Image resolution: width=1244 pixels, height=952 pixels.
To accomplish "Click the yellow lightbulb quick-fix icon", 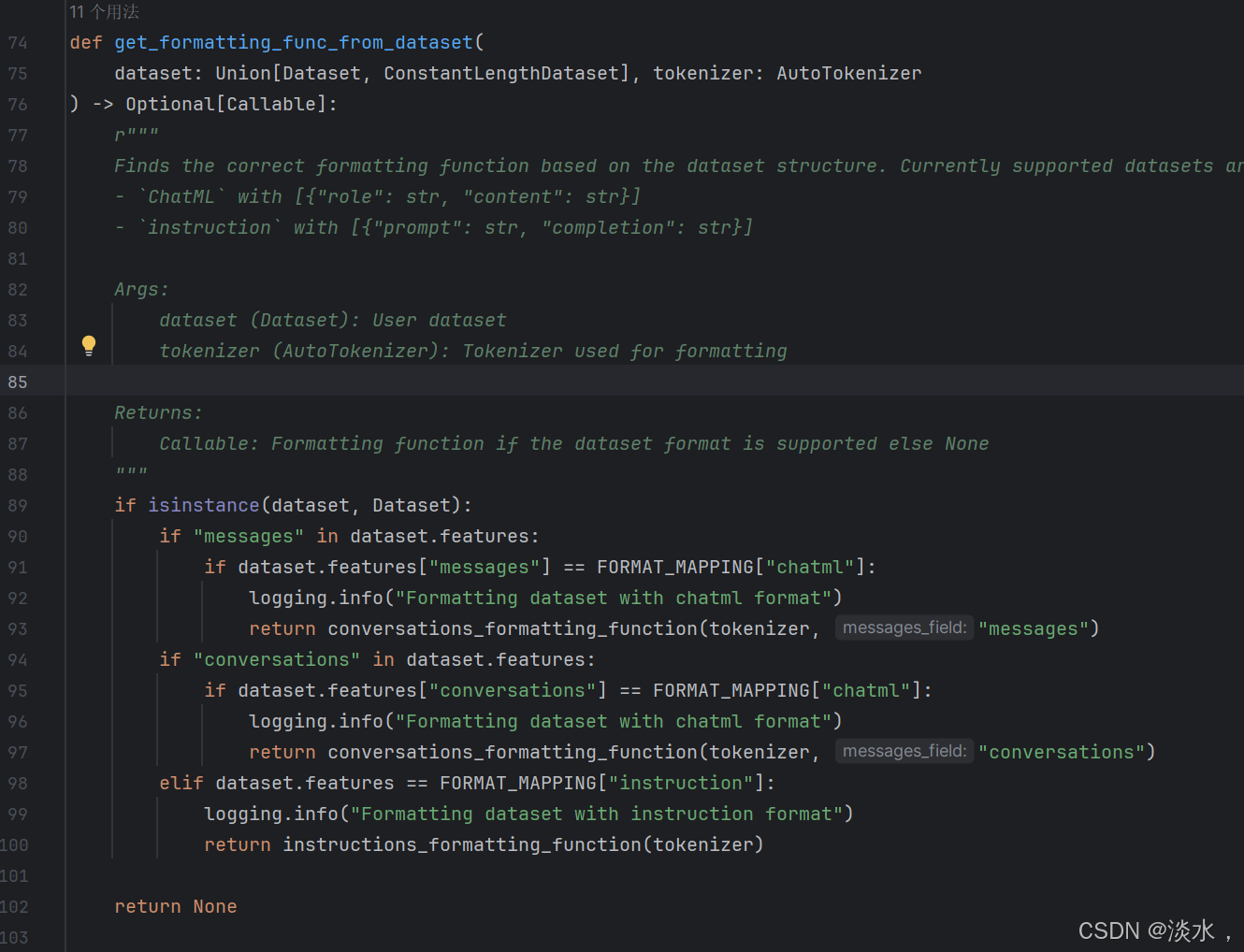I will click(x=89, y=346).
